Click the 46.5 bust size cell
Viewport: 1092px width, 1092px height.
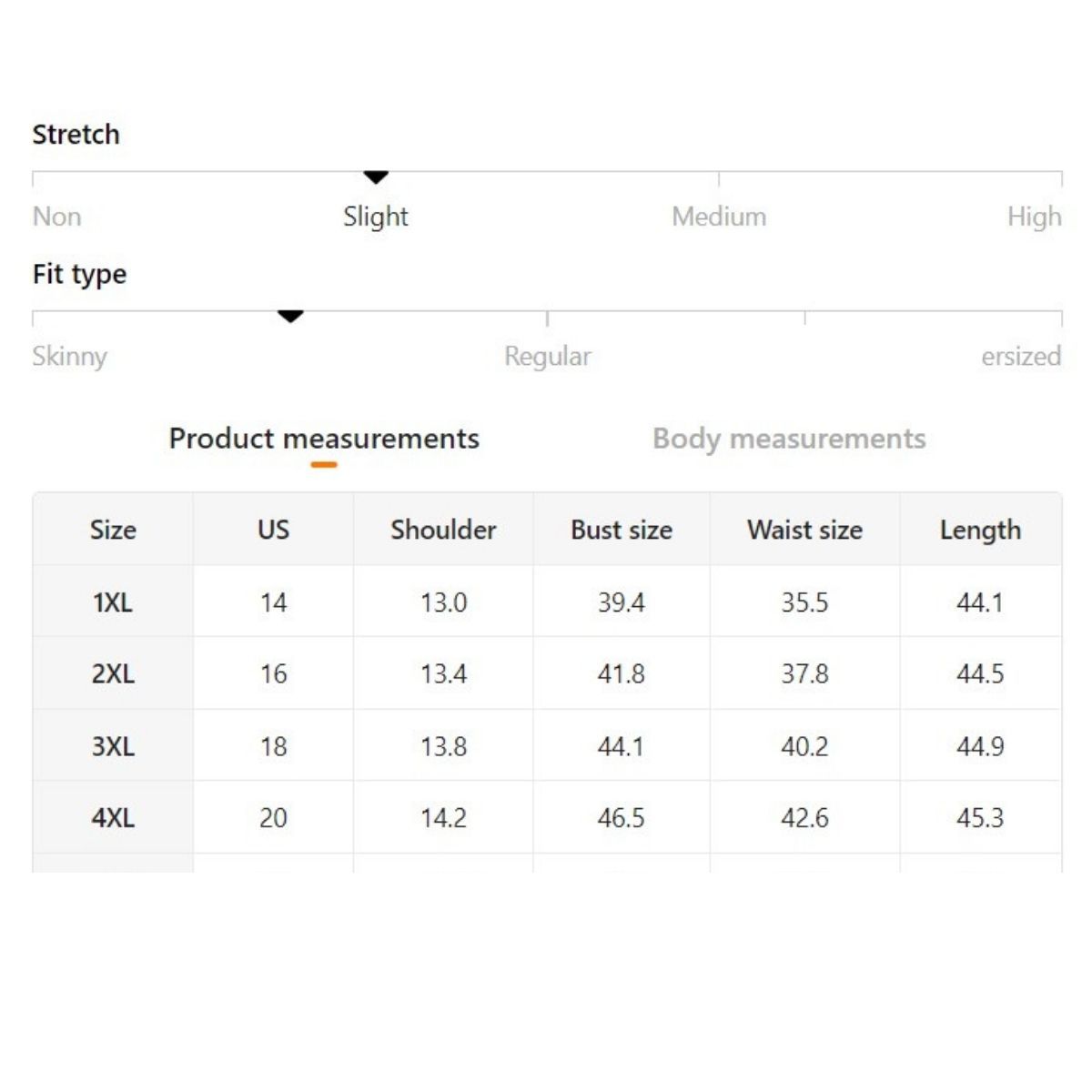pos(621,818)
